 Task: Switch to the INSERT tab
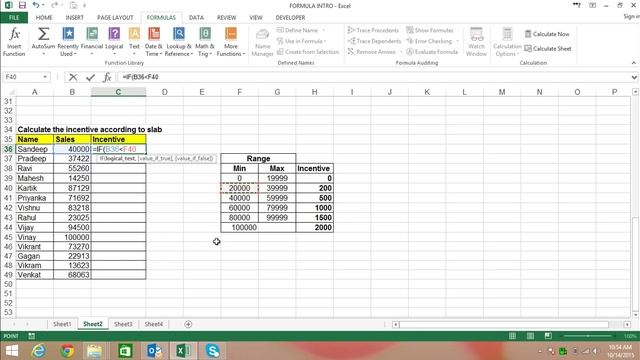[74, 18]
